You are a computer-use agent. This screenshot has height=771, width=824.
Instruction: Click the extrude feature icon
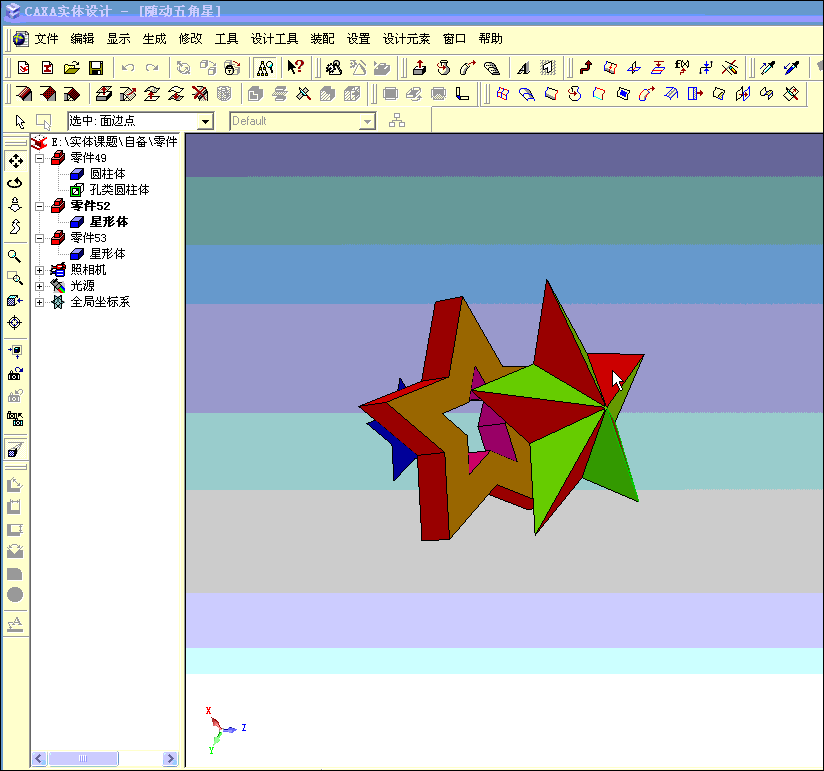tap(419, 68)
